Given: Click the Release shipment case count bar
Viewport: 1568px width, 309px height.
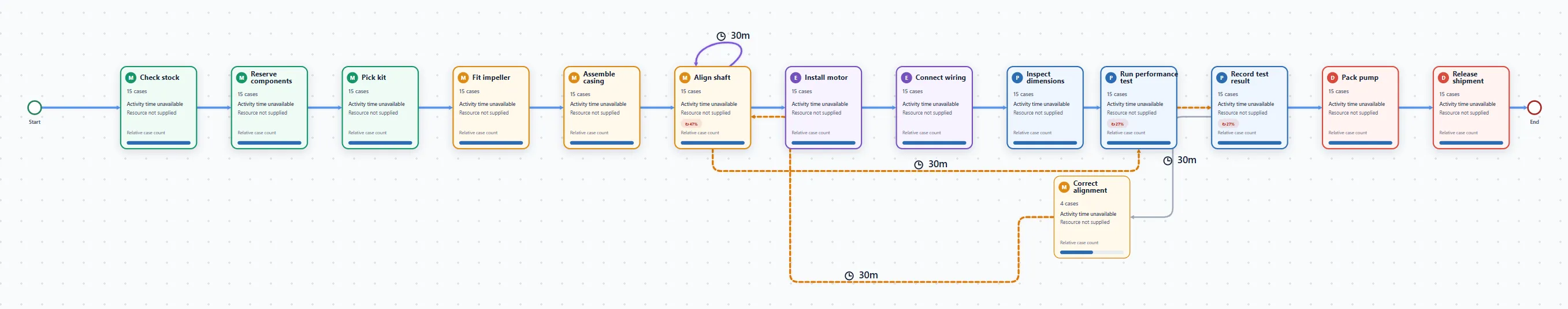Looking at the screenshot, I should click(x=1470, y=144).
